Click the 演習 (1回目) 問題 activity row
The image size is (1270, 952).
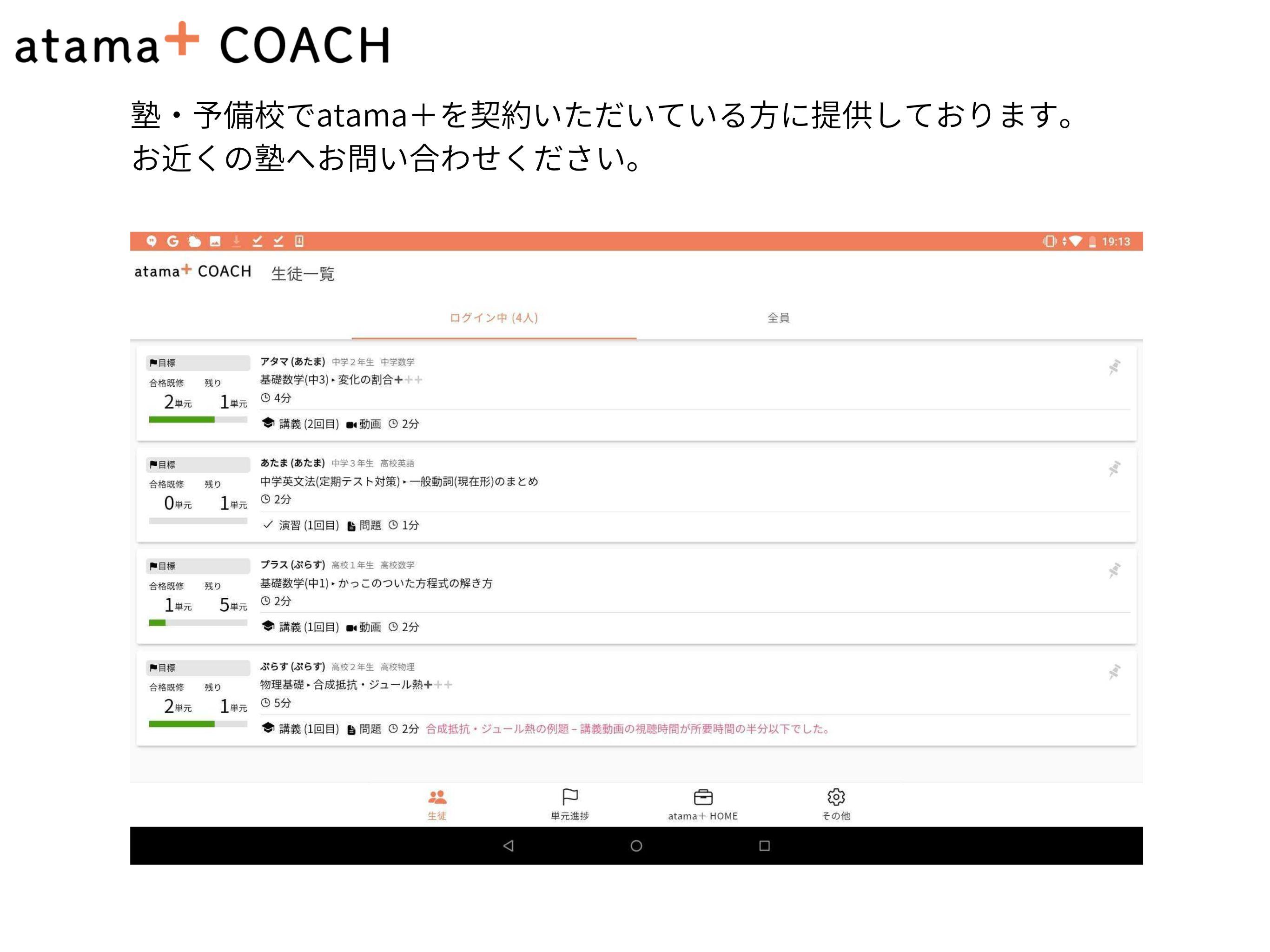click(340, 525)
